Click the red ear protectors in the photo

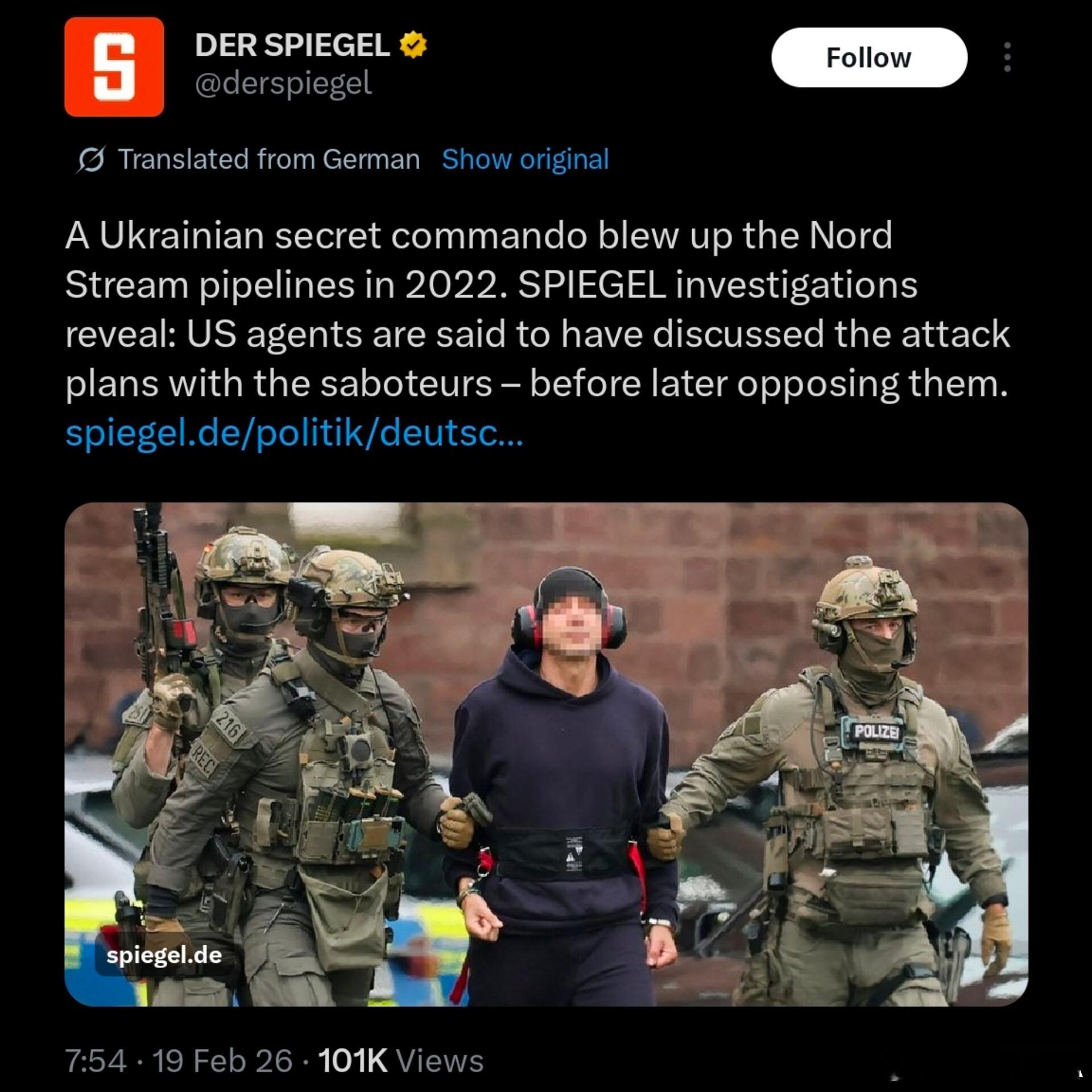(x=570, y=625)
